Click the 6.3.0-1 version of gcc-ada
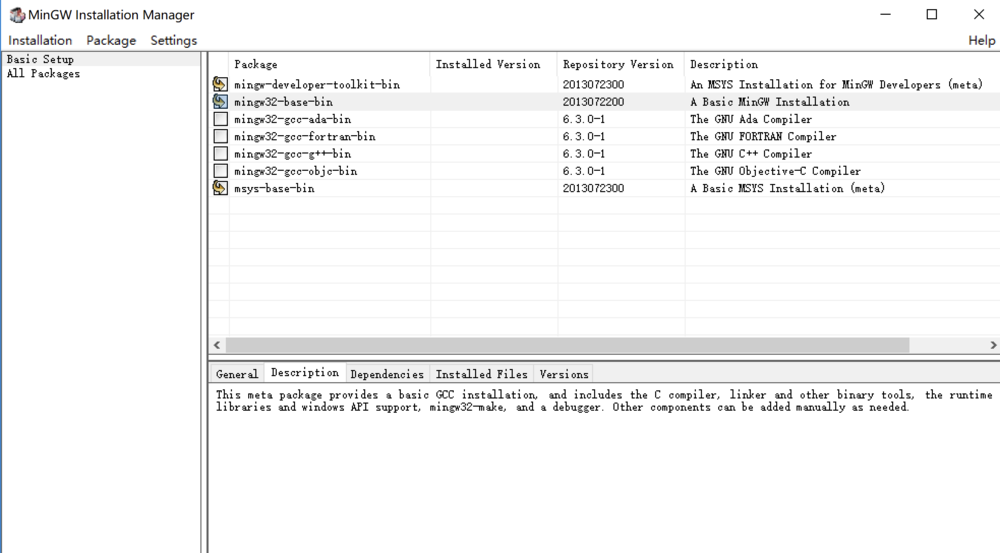 pyautogui.click(x=584, y=119)
